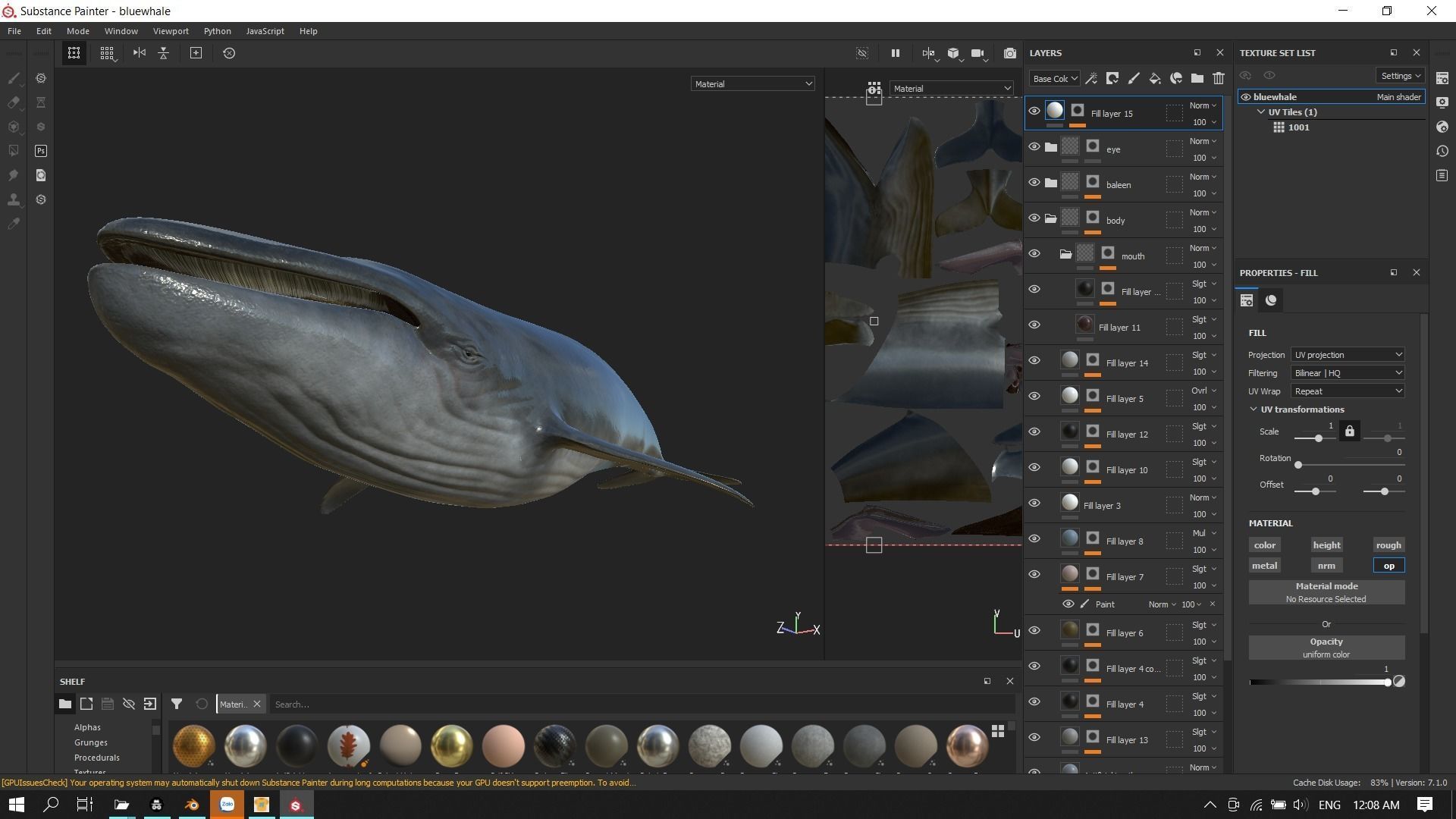Add a fill layer with bucket icon
Viewport: 1456px width, 819px height.
[x=1155, y=78]
